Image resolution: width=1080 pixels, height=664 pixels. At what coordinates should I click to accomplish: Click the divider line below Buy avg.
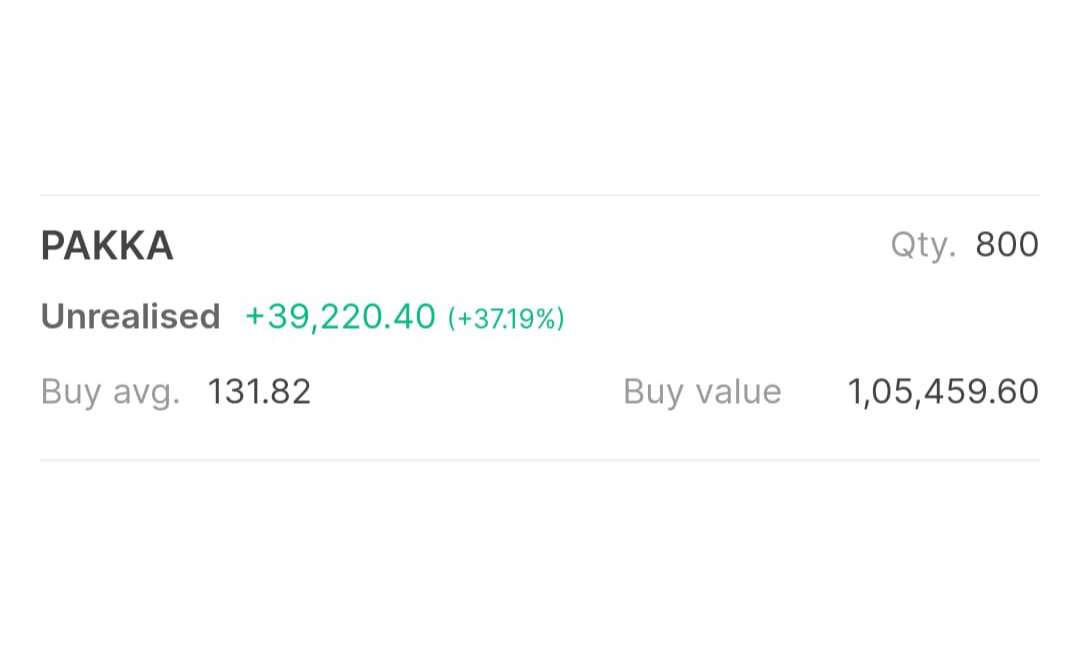point(540,460)
